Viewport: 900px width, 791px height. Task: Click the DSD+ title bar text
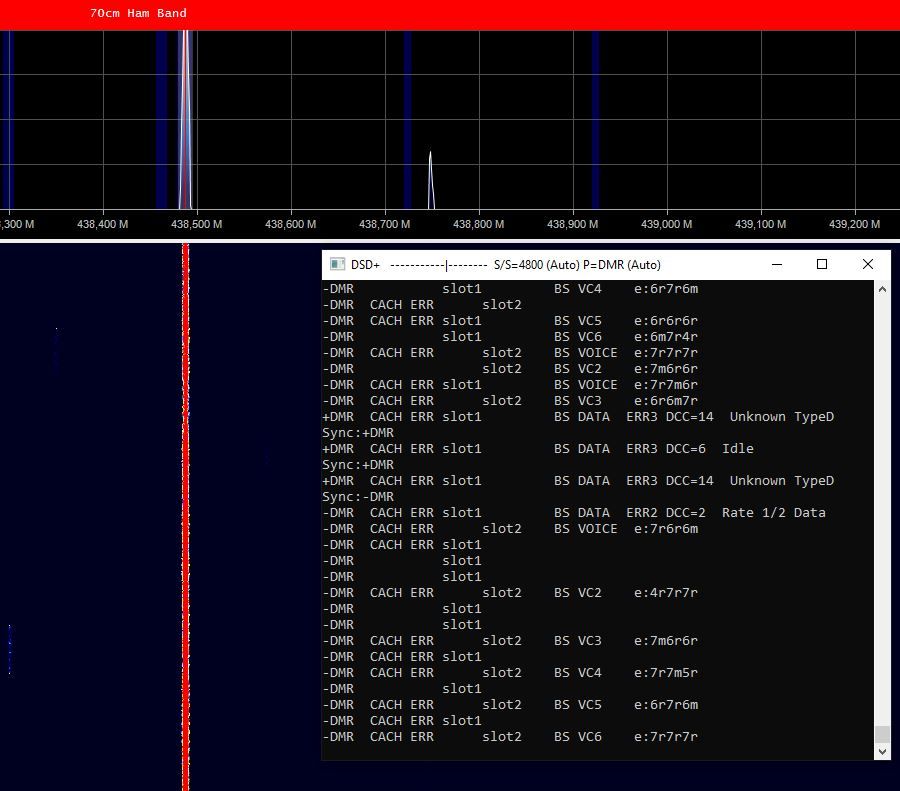(x=506, y=265)
